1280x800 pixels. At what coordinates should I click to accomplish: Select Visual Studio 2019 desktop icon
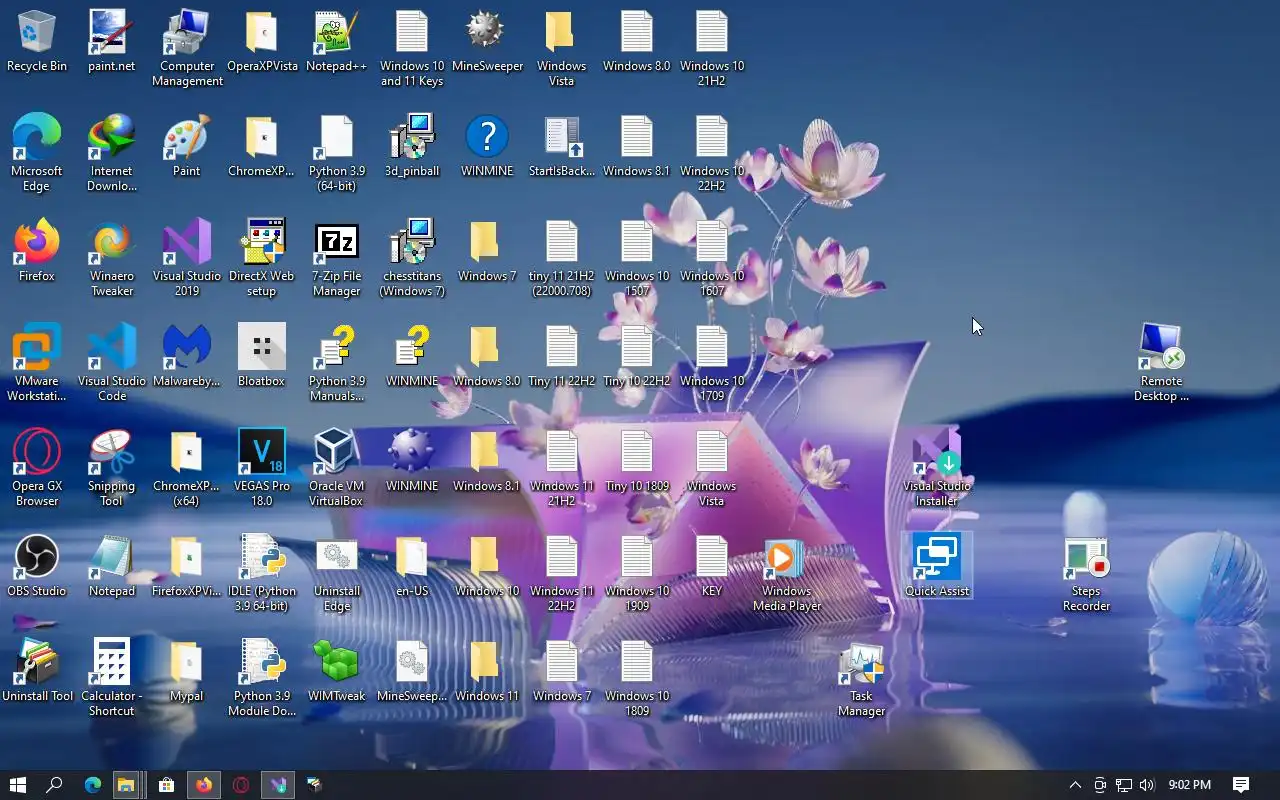(187, 258)
